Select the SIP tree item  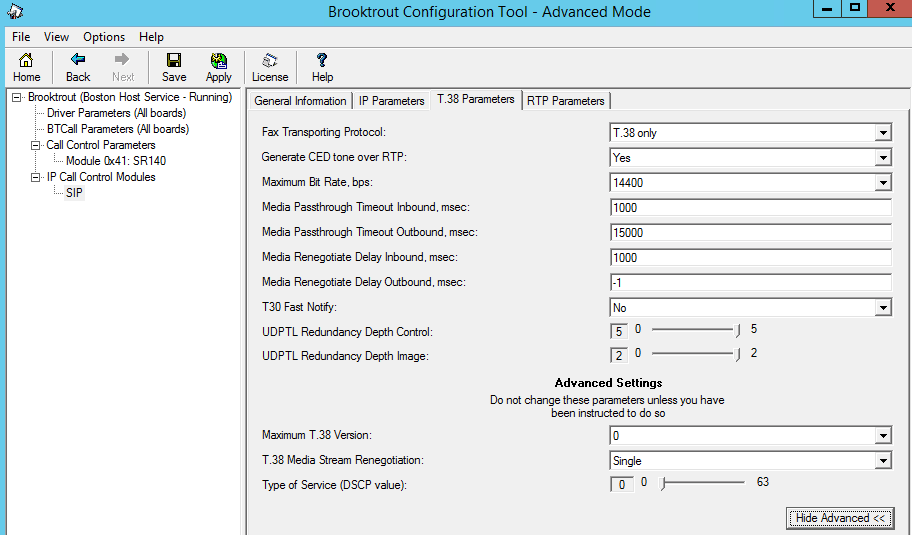[x=74, y=192]
